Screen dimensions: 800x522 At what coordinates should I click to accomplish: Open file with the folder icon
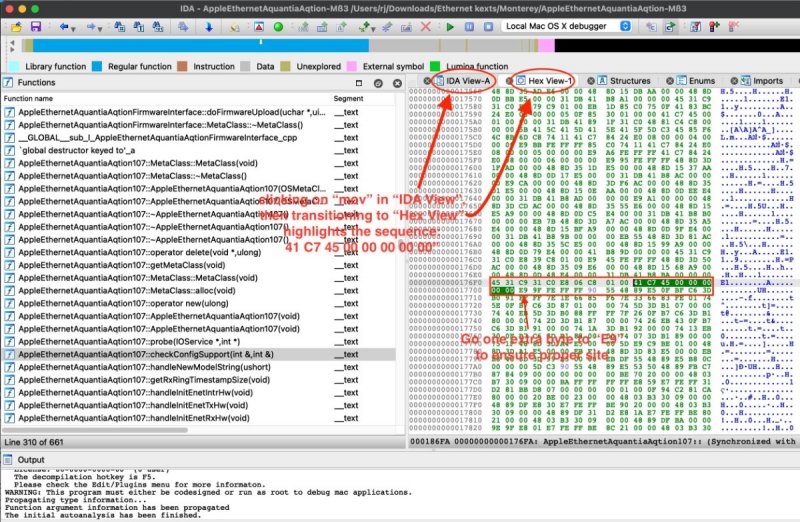tap(16, 27)
